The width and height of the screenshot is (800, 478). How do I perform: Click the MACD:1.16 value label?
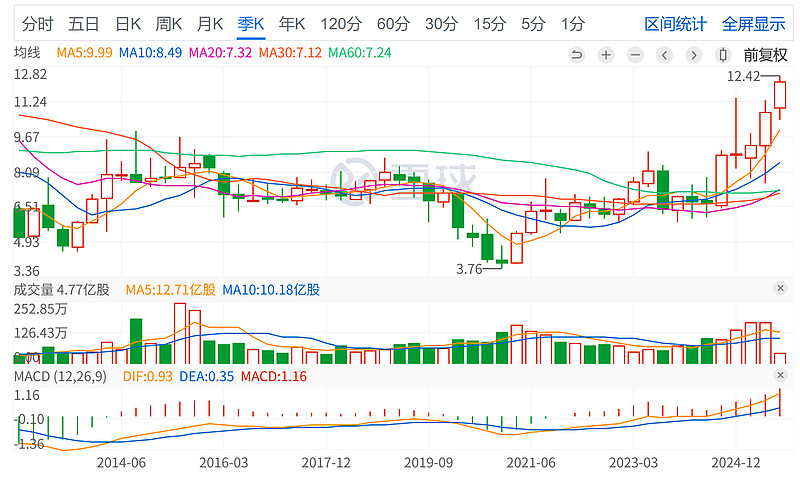click(x=273, y=376)
